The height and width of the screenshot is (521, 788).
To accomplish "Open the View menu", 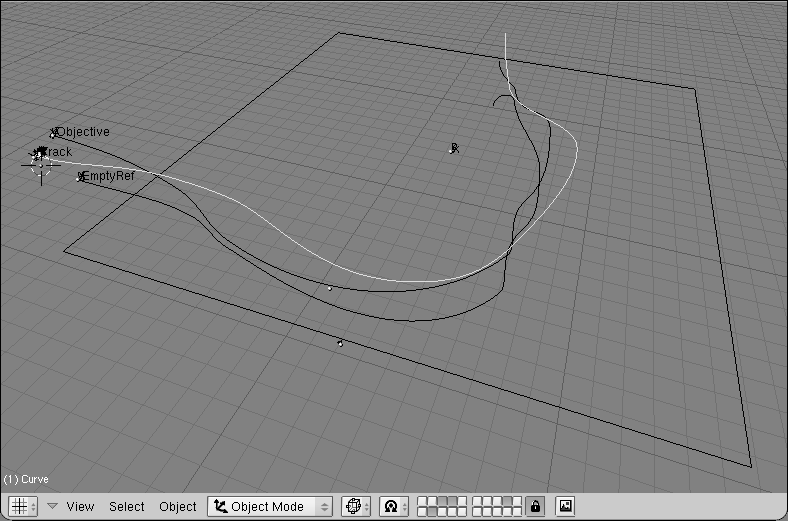I will 80,506.
